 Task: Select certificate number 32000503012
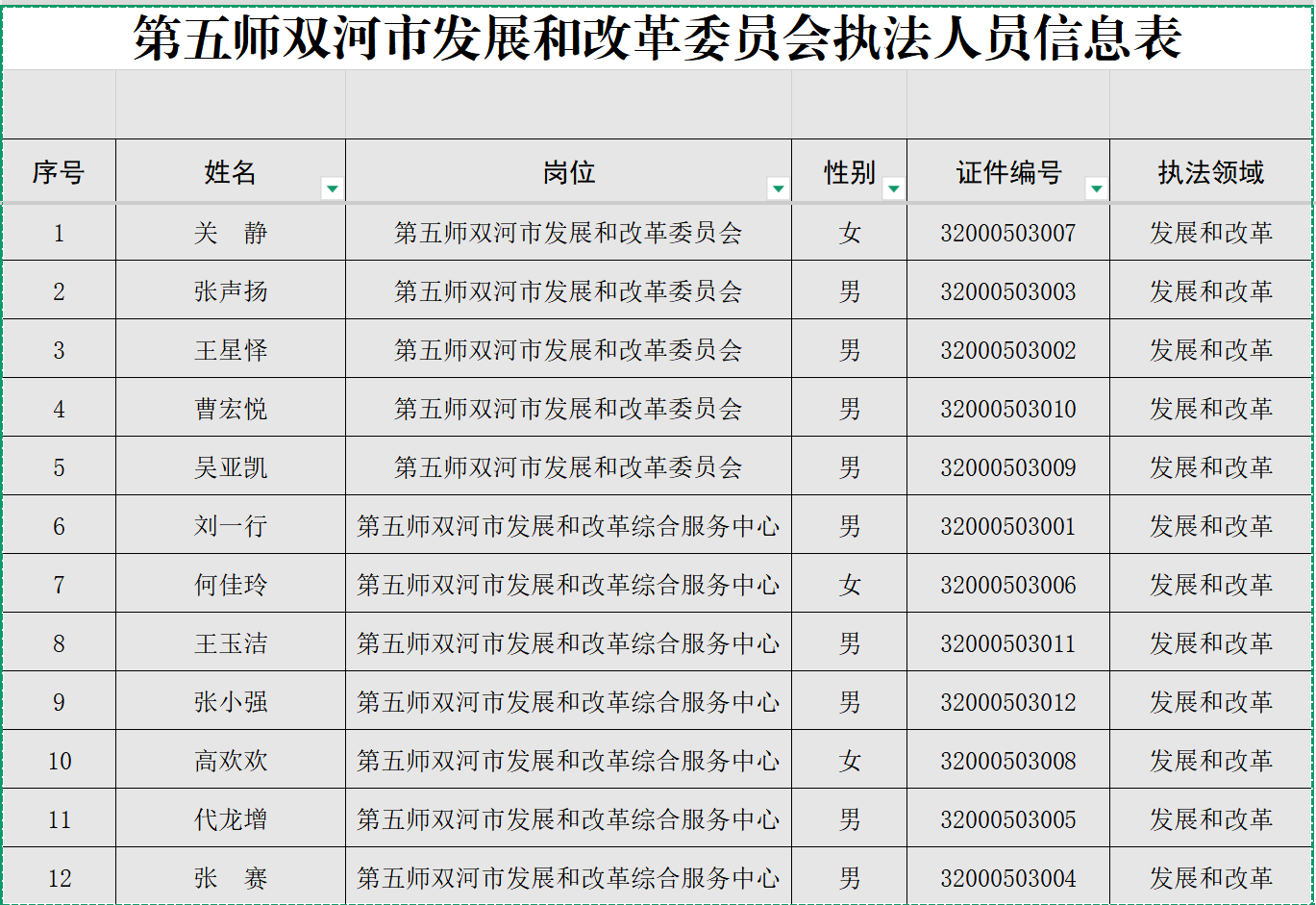[1008, 702]
